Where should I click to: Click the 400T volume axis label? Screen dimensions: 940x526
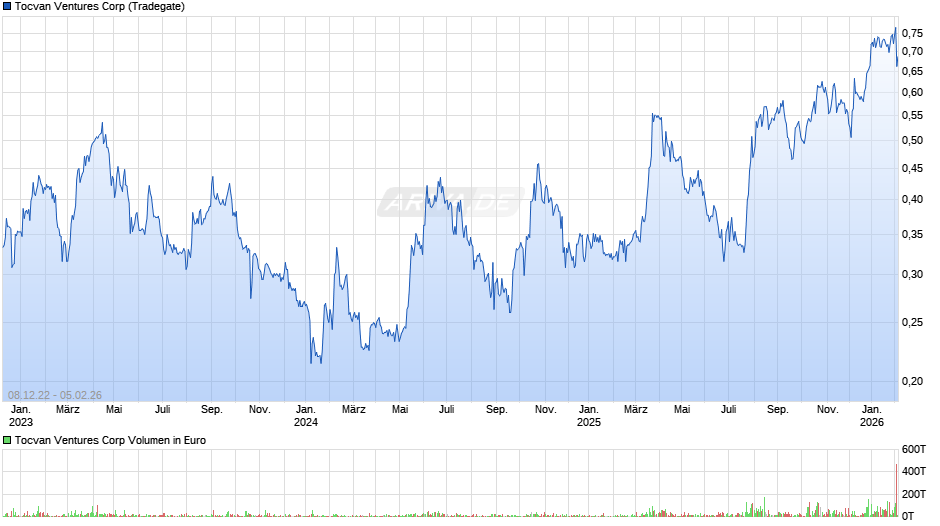point(914,471)
